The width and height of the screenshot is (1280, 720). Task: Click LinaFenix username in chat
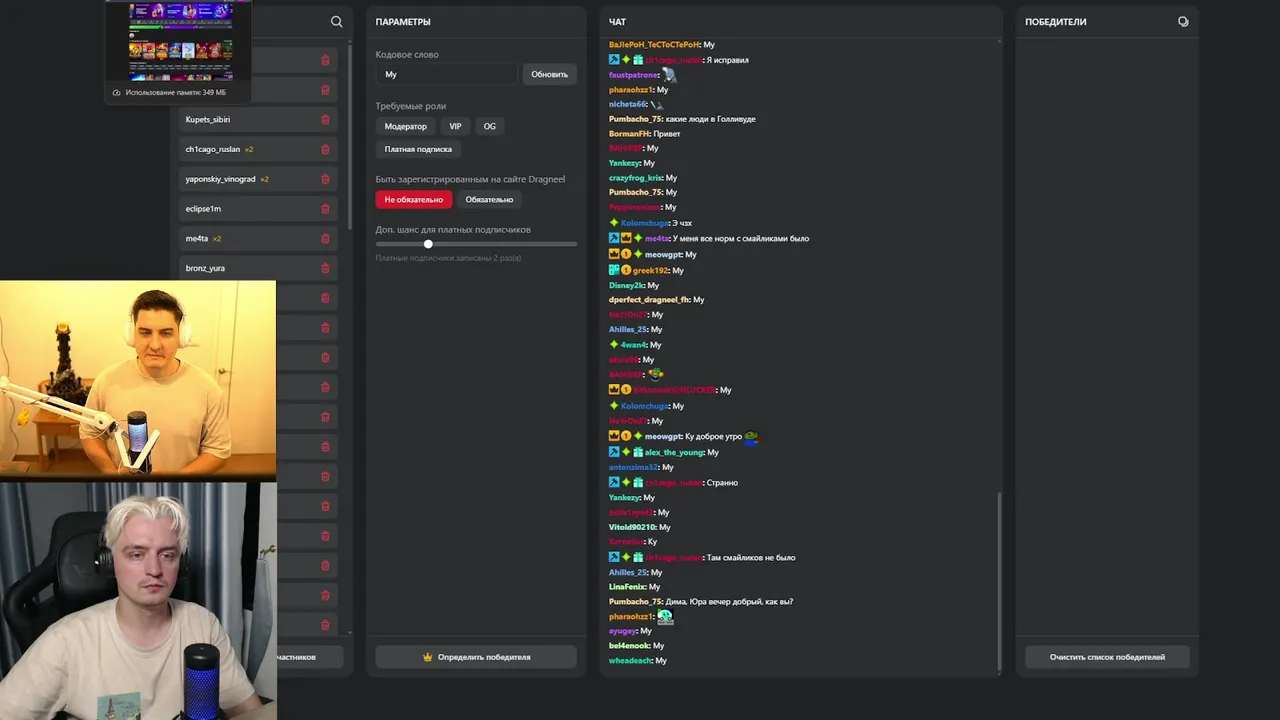click(x=627, y=587)
